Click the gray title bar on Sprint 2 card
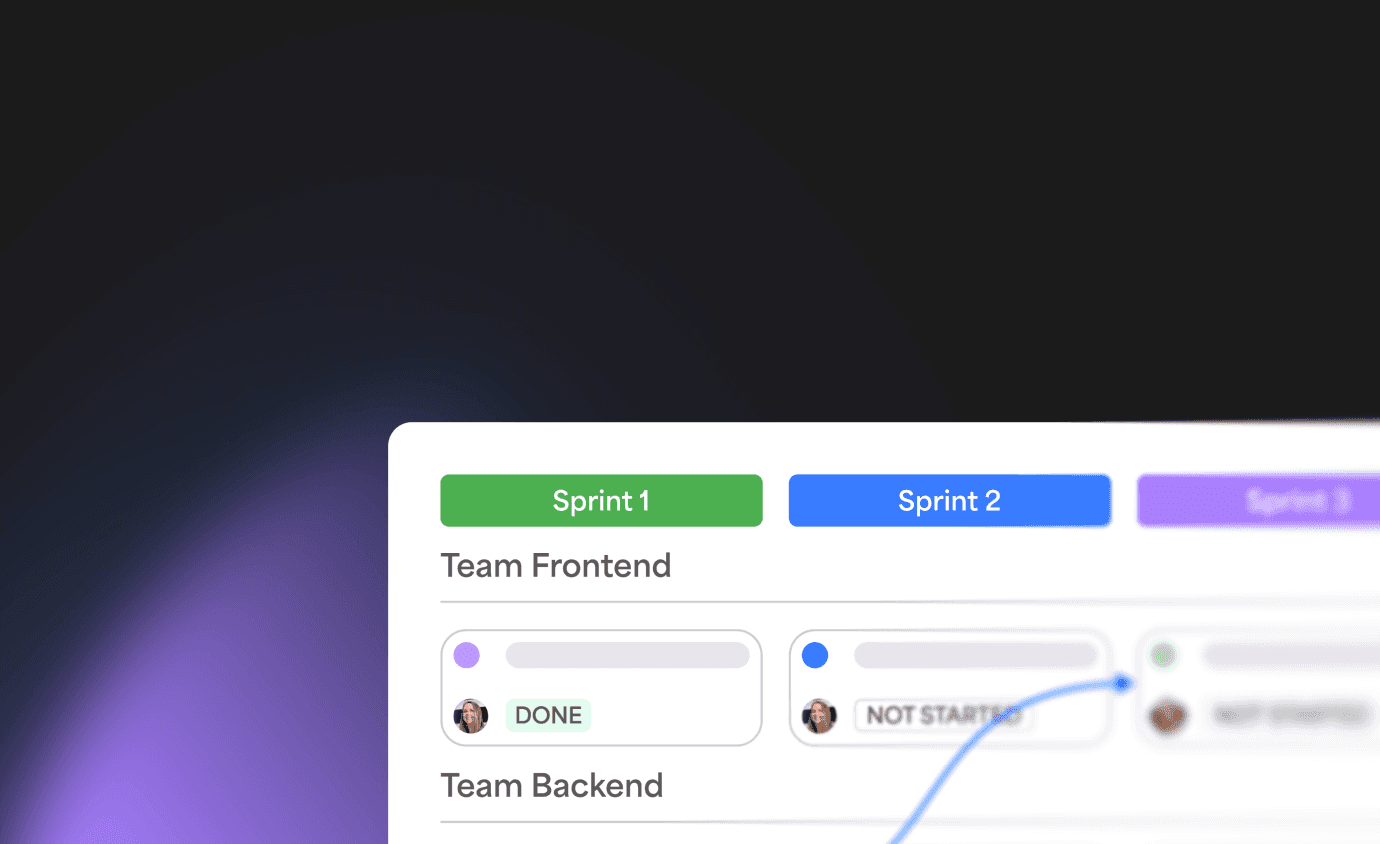Image resolution: width=1380 pixels, height=844 pixels. tap(976, 656)
